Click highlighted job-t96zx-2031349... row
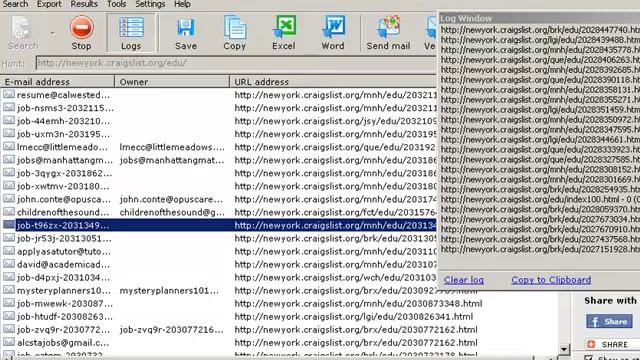Screen dimensions: 640x360 click(x=219, y=225)
